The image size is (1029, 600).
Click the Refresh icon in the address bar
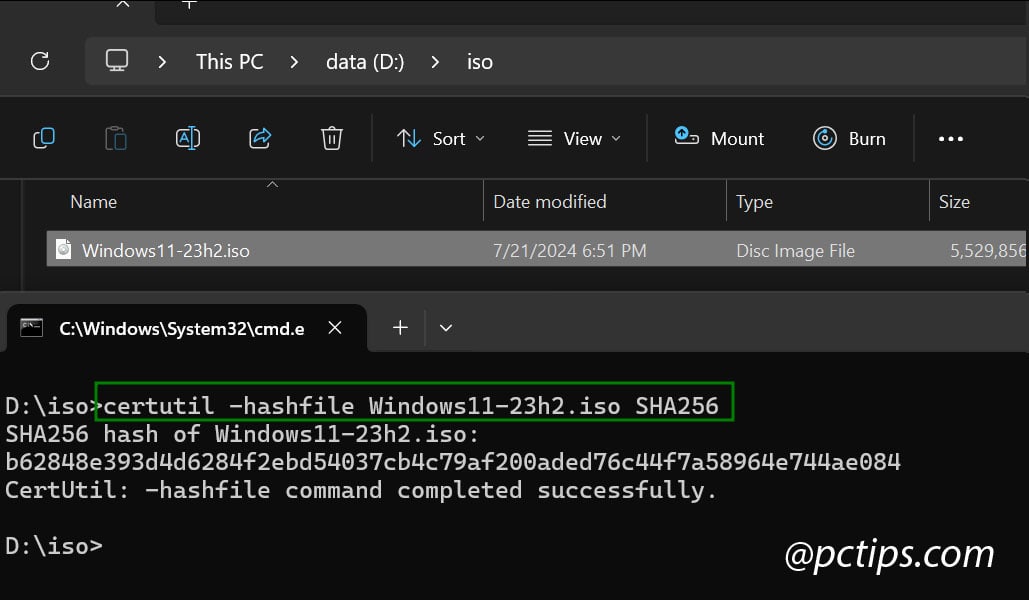coord(40,61)
